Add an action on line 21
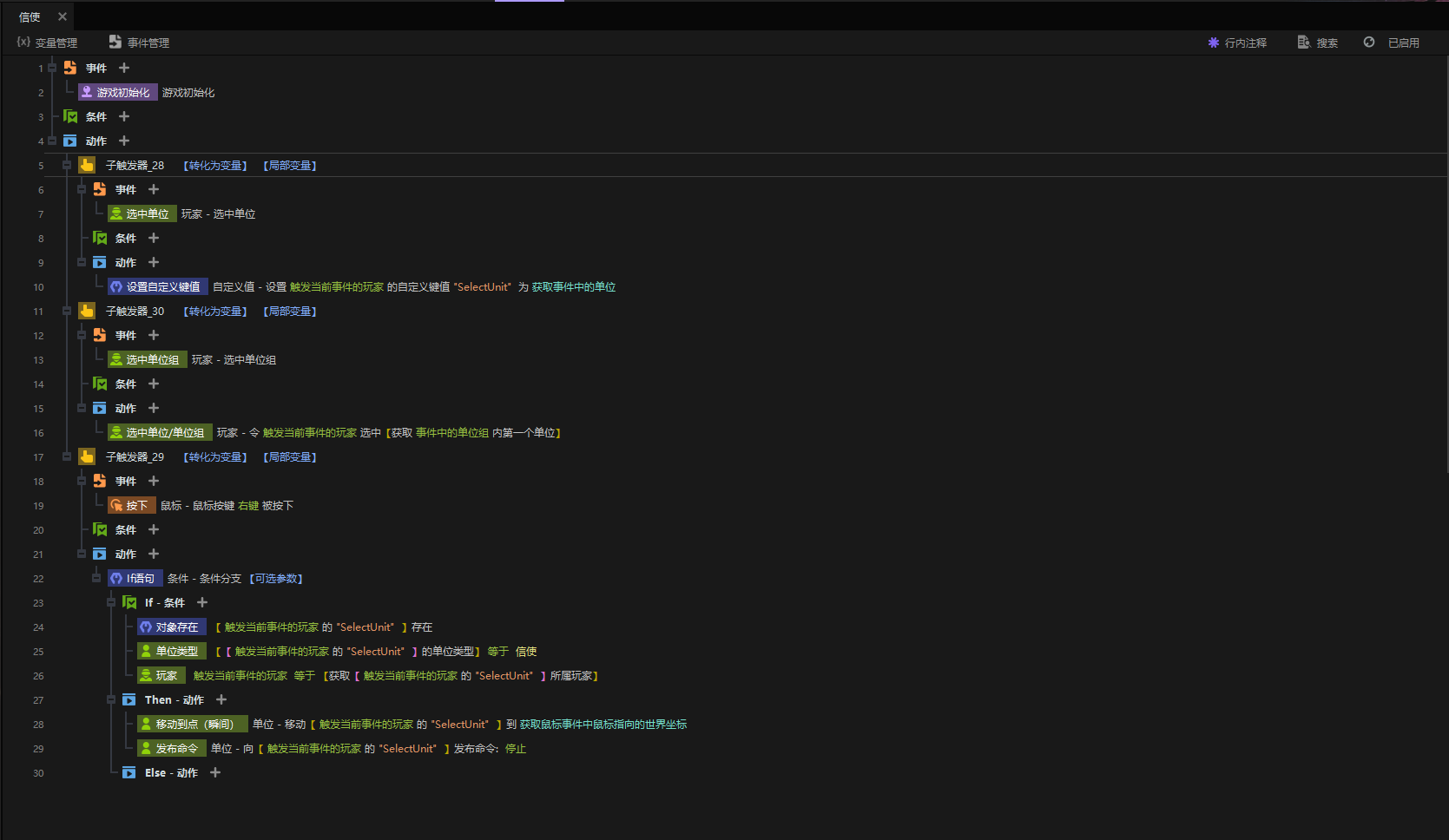Screen dimensions: 1449x840 (x=154, y=554)
